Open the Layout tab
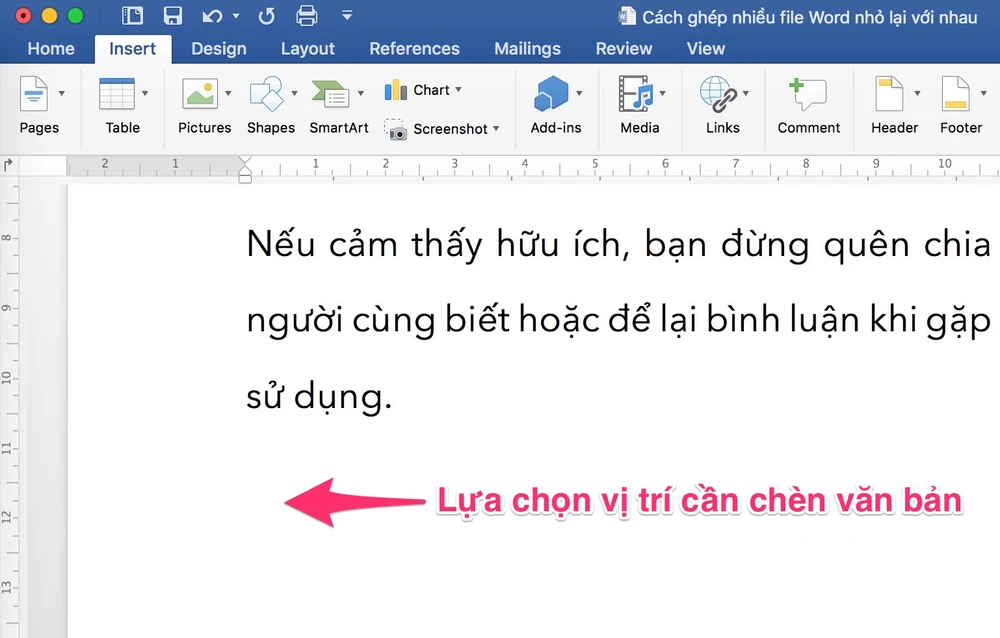Image resolution: width=1000 pixels, height=638 pixels. (x=307, y=48)
